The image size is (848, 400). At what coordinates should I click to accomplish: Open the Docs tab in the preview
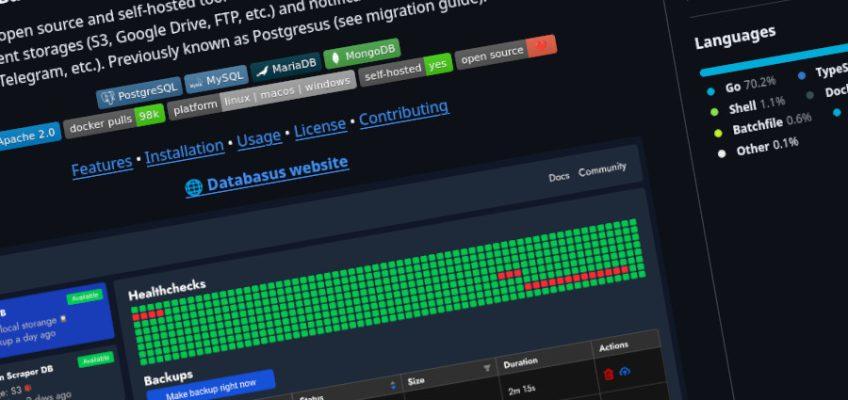[559, 177]
